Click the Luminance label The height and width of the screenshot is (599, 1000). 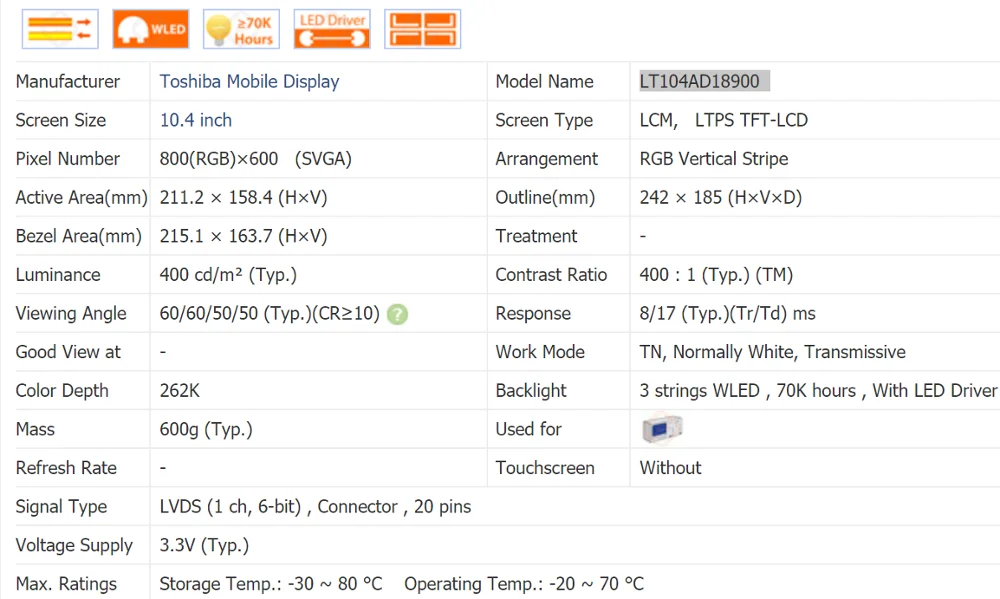click(x=58, y=275)
